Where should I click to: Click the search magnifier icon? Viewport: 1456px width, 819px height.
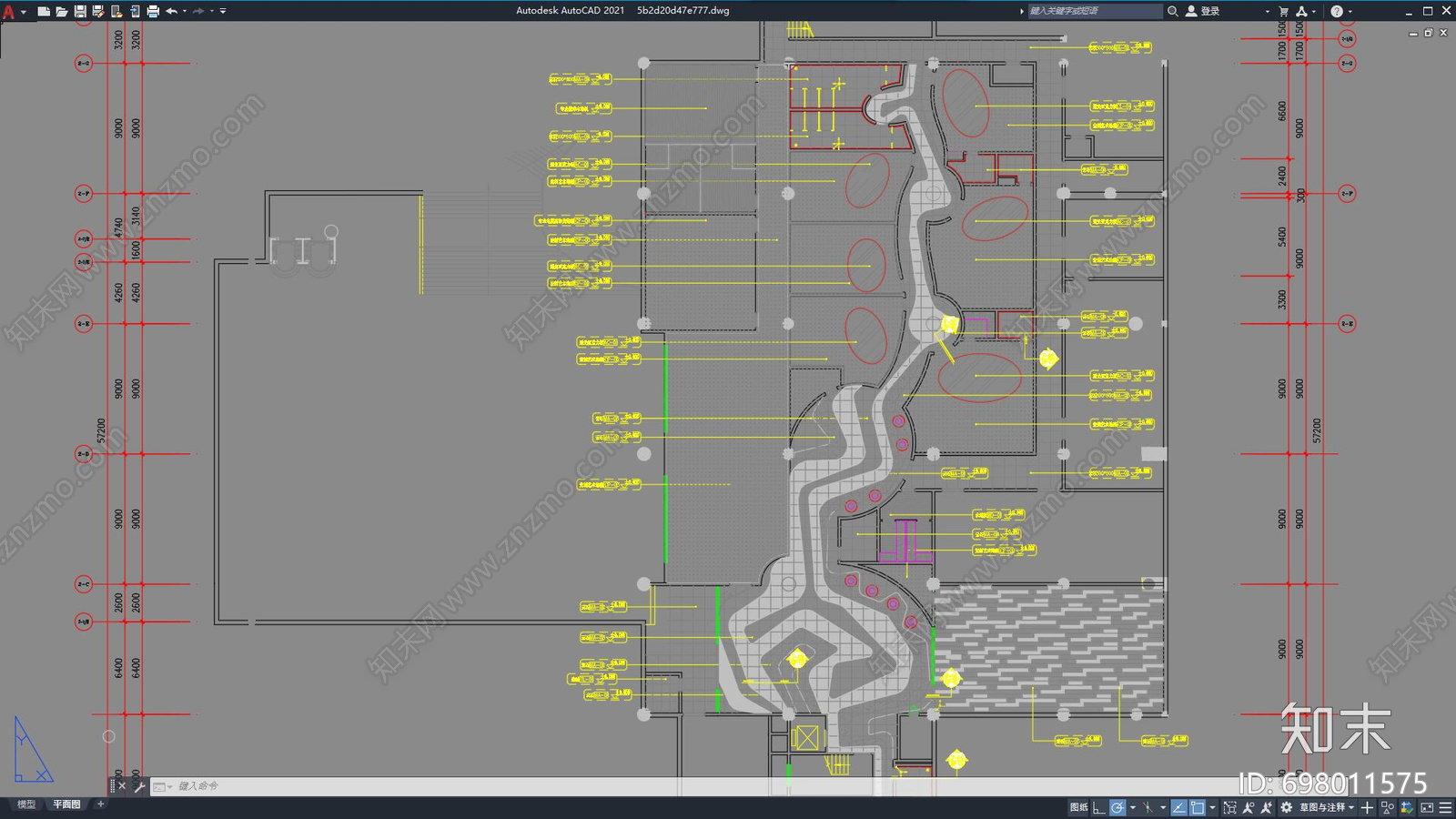[x=1173, y=12]
